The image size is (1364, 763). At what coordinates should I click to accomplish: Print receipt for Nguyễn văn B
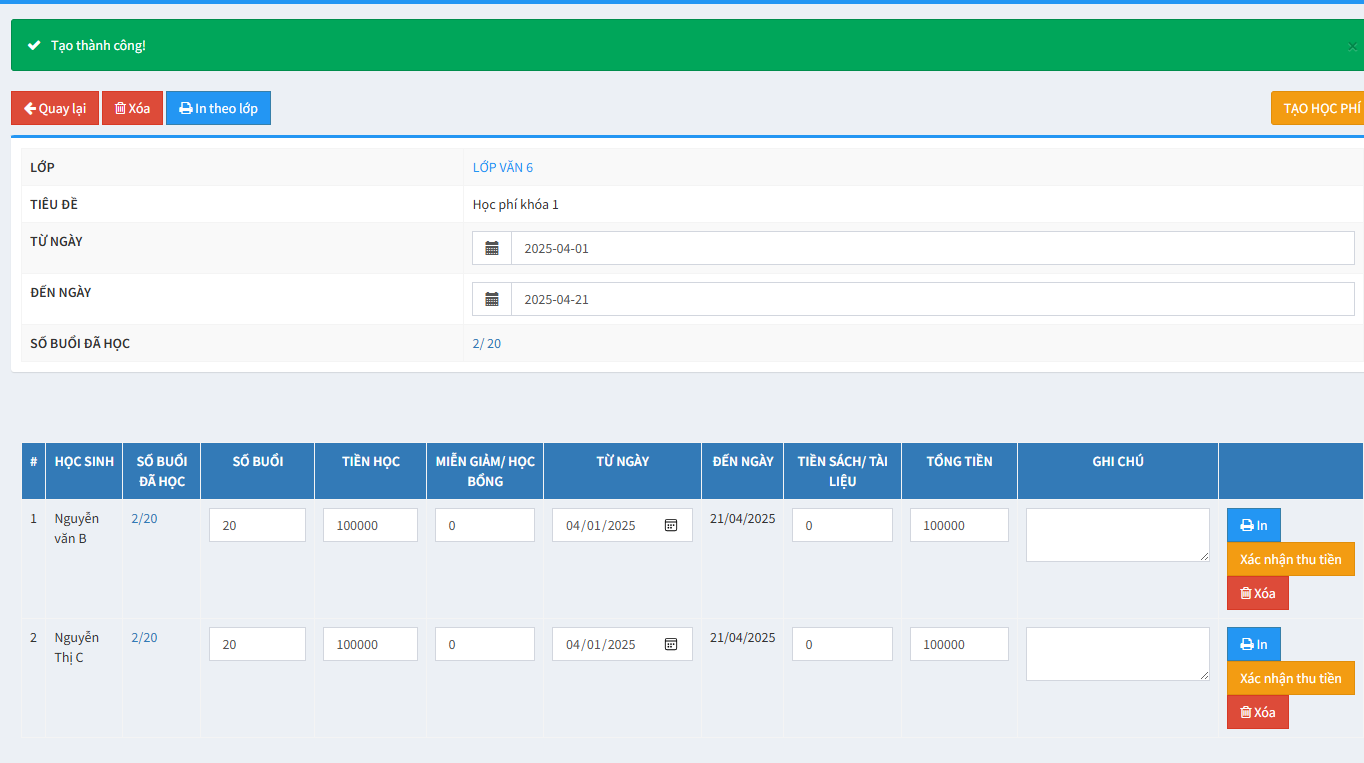1253,525
